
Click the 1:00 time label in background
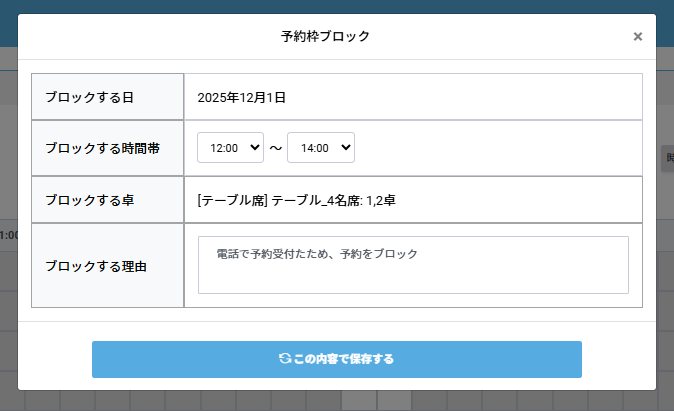pos(9,235)
